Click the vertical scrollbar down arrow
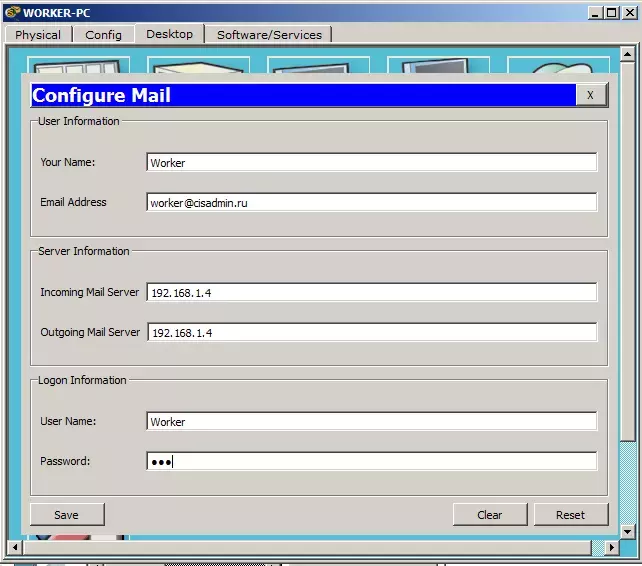Viewport: 642px width, 566px height. click(628, 532)
